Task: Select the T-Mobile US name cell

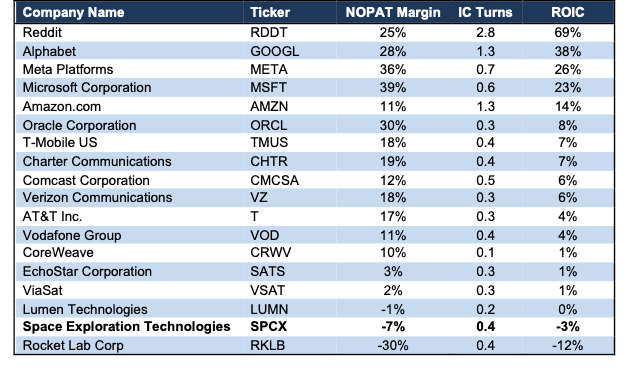Action: (60, 143)
